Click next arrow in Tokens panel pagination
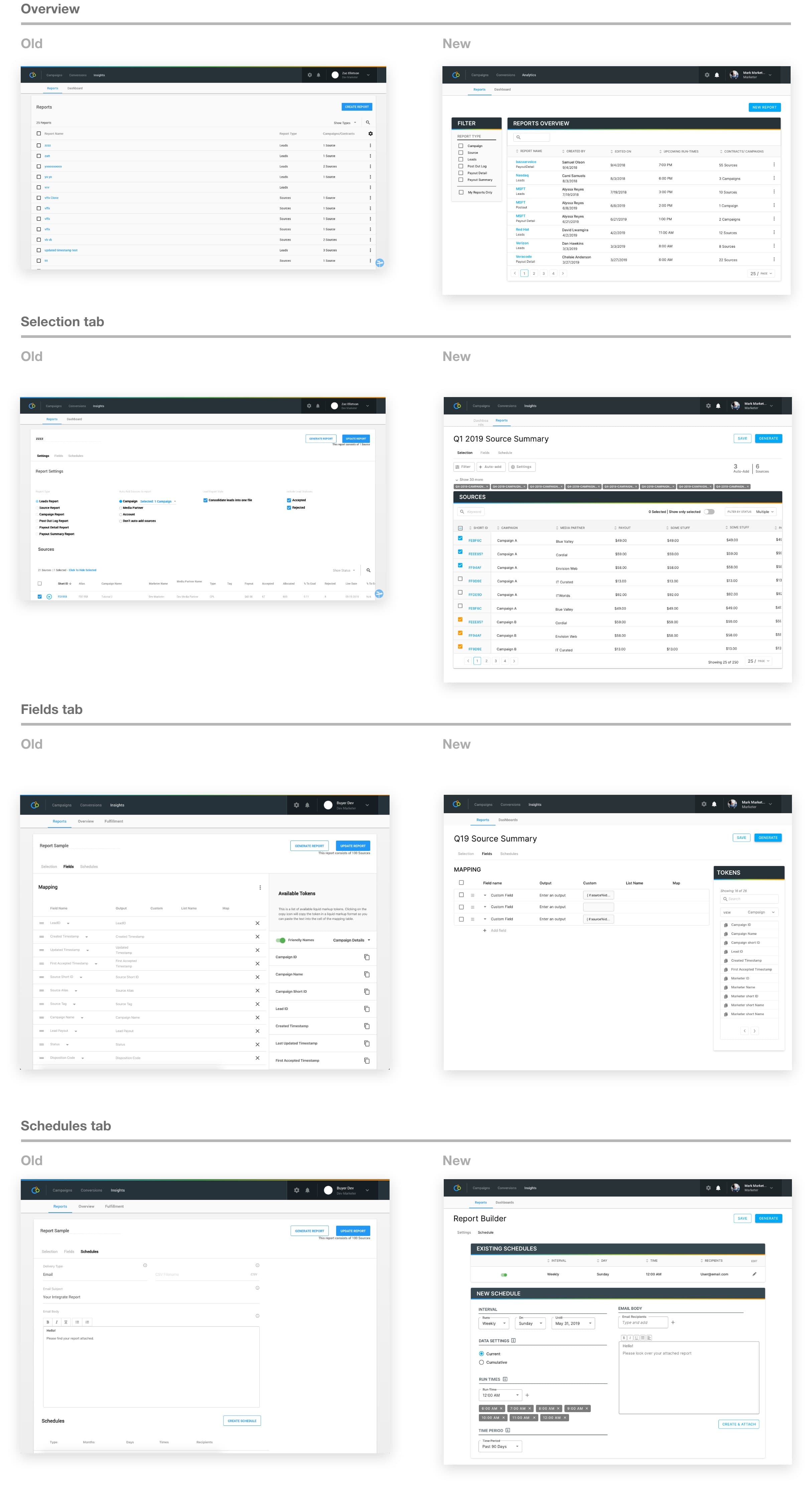 click(x=754, y=1030)
